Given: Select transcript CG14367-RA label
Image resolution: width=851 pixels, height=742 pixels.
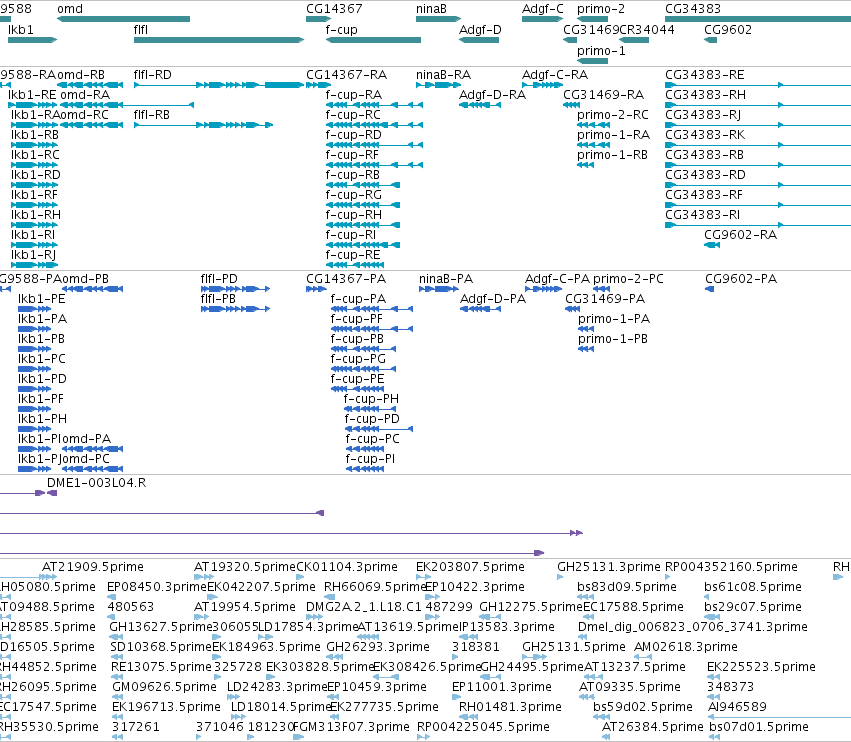Looking at the screenshot, I should (x=346, y=74).
